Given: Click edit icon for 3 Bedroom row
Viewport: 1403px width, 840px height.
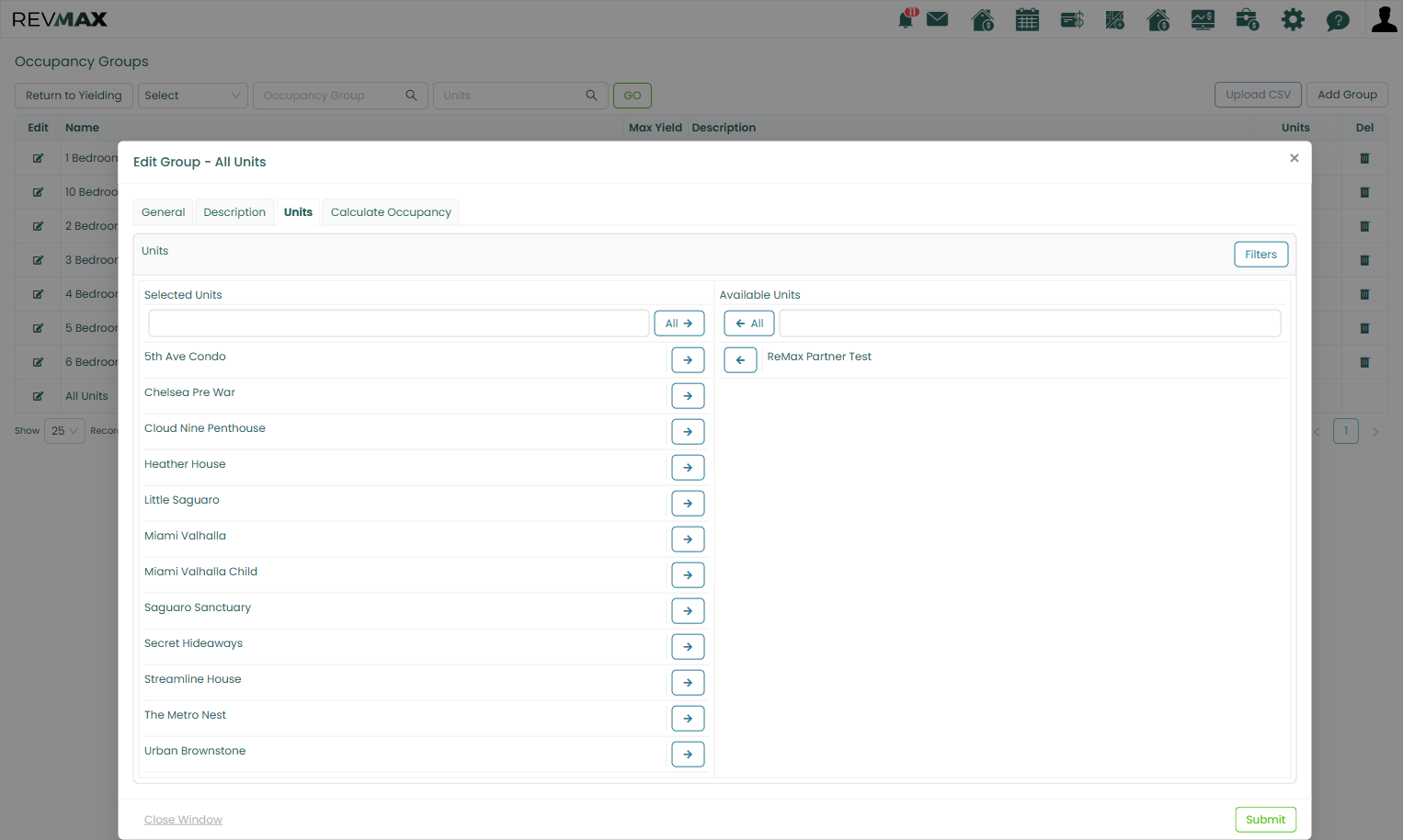Looking at the screenshot, I should (38, 260).
